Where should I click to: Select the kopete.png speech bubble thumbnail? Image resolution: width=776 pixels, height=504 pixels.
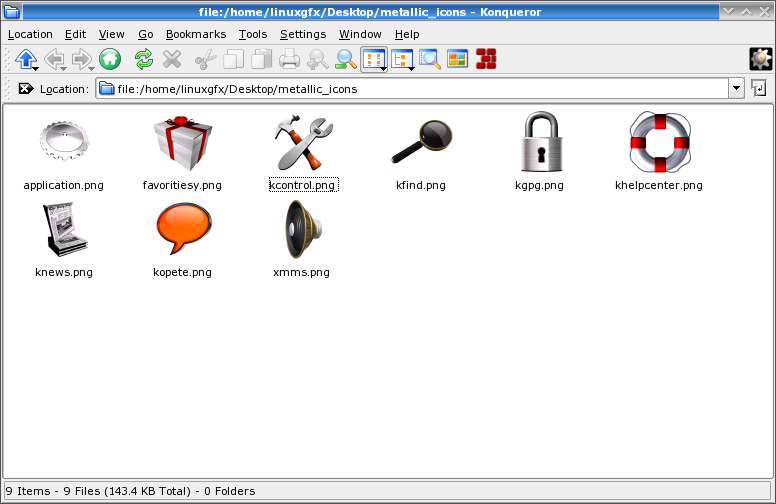tap(184, 228)
